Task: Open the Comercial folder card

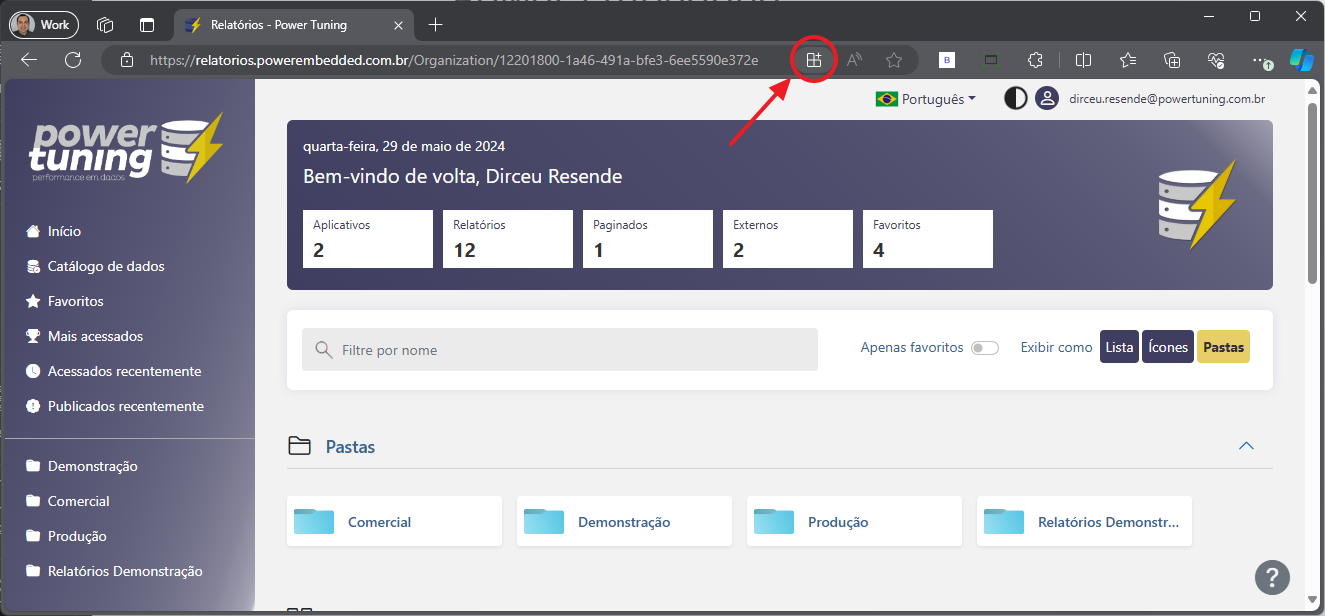Action: pyautogui.click(x=394, y=522)
